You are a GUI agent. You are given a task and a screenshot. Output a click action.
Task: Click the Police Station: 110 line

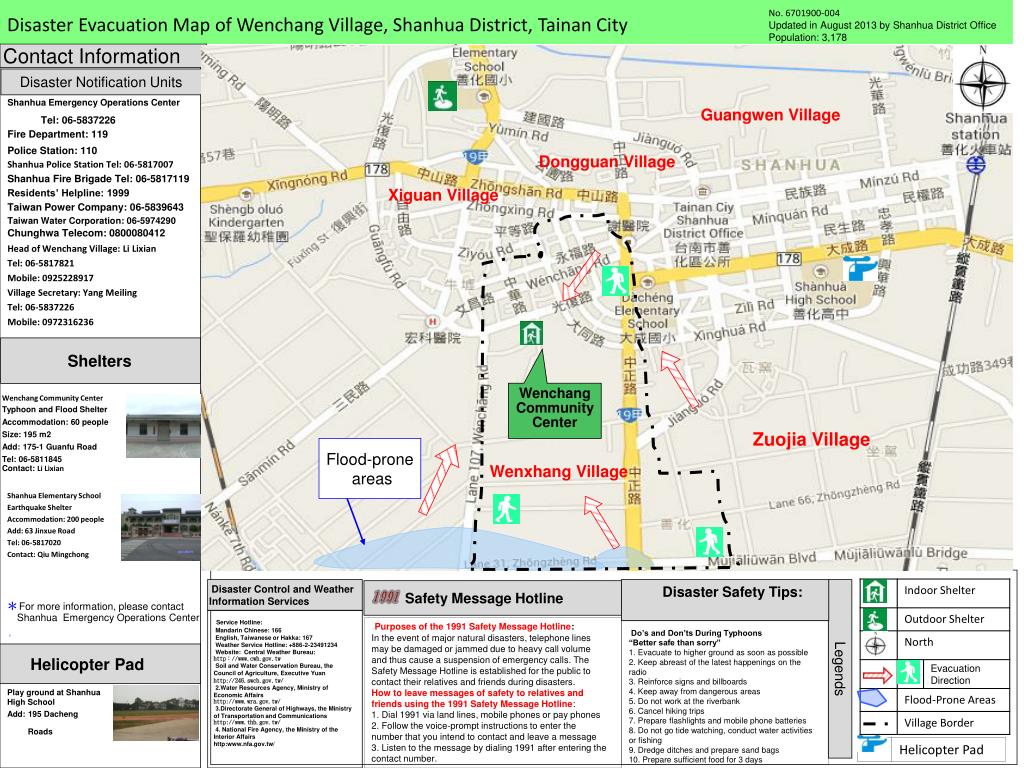pos(52,150)
